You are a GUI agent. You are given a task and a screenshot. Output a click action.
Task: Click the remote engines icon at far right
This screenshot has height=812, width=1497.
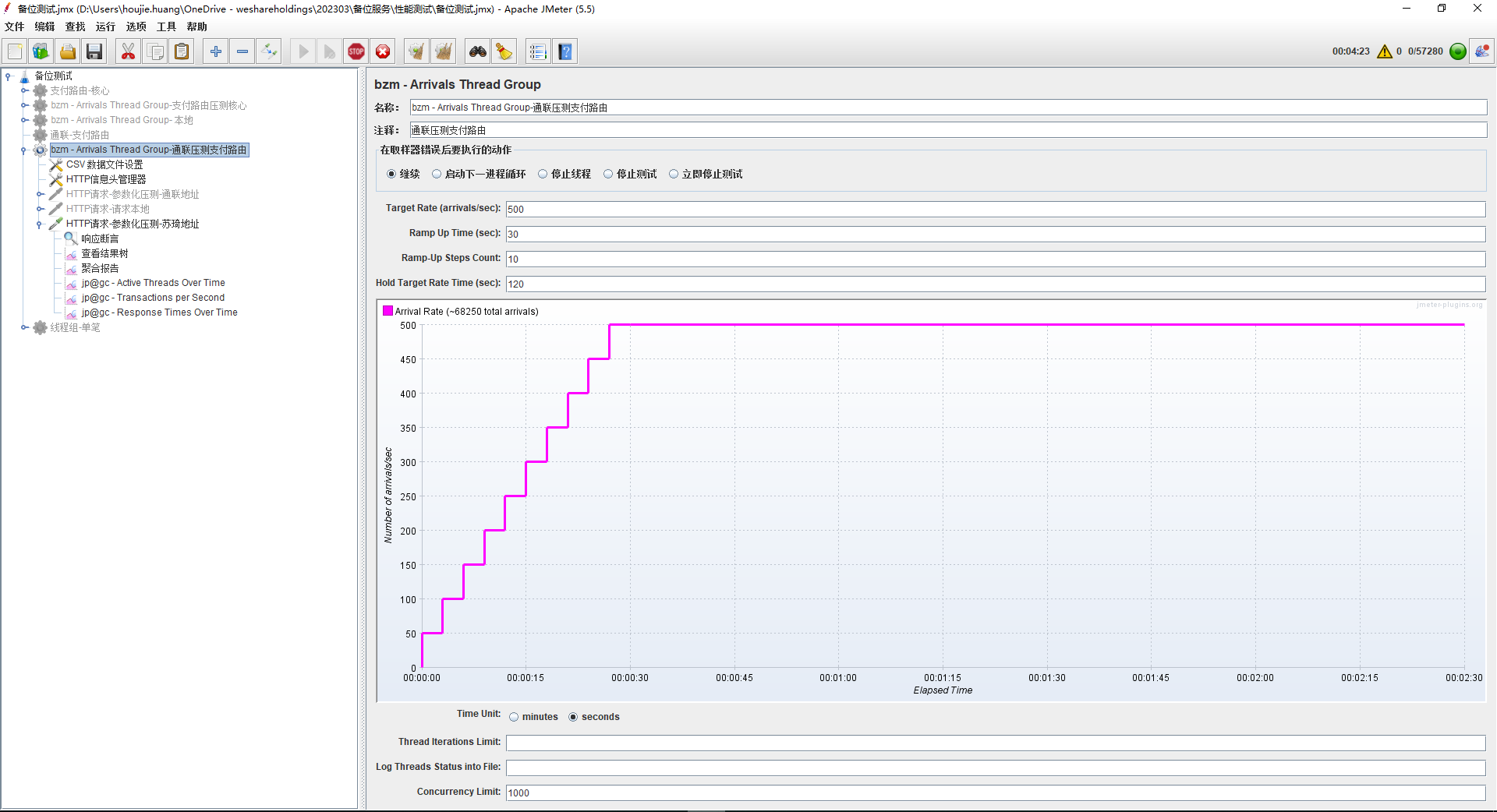[1482, 51]
